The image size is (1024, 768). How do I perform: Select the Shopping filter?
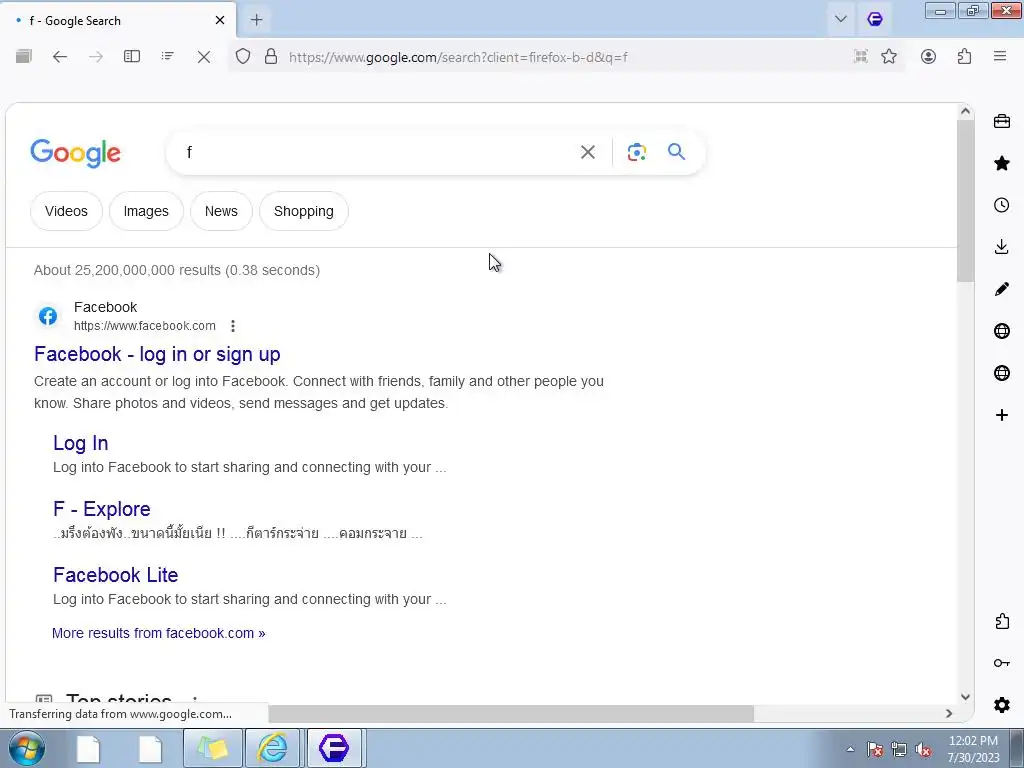(x=304, y=211)
